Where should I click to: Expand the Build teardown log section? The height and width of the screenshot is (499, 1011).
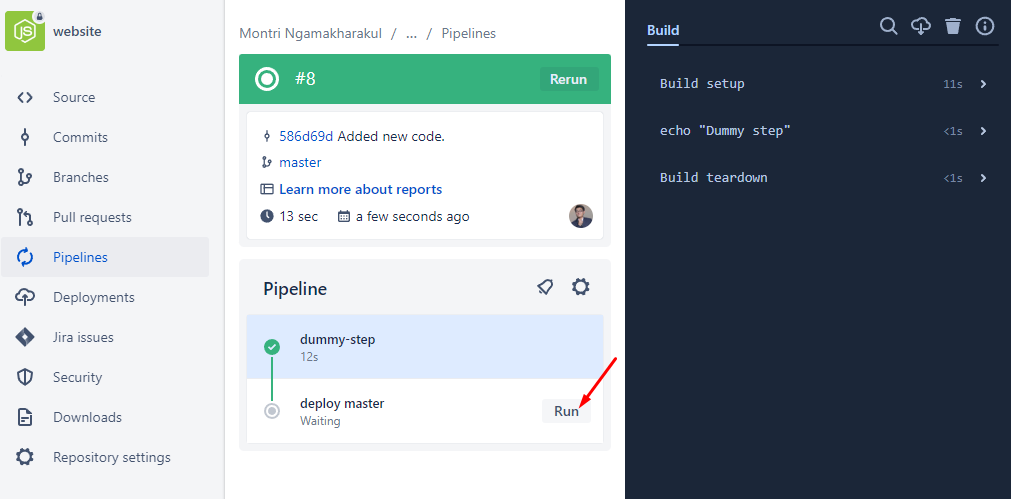(983, 178)
